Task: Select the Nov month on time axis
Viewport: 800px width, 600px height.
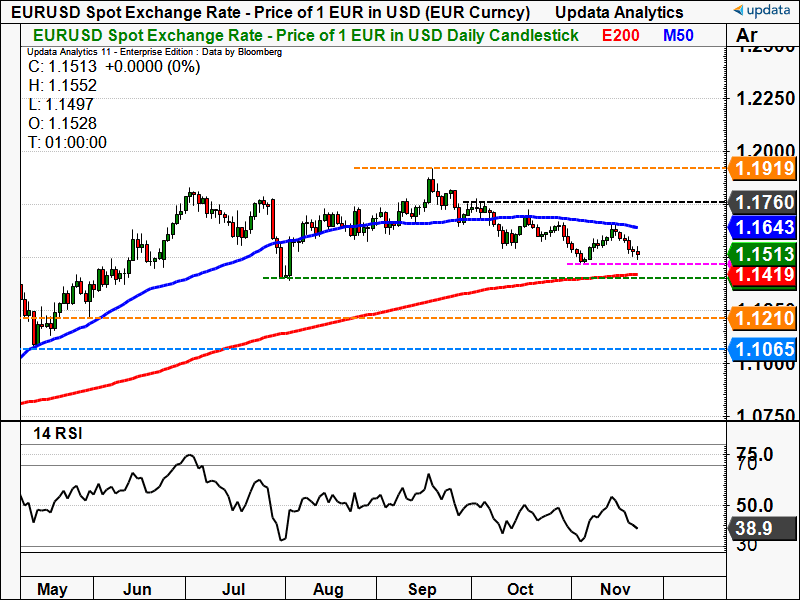Action: point(614,589)
